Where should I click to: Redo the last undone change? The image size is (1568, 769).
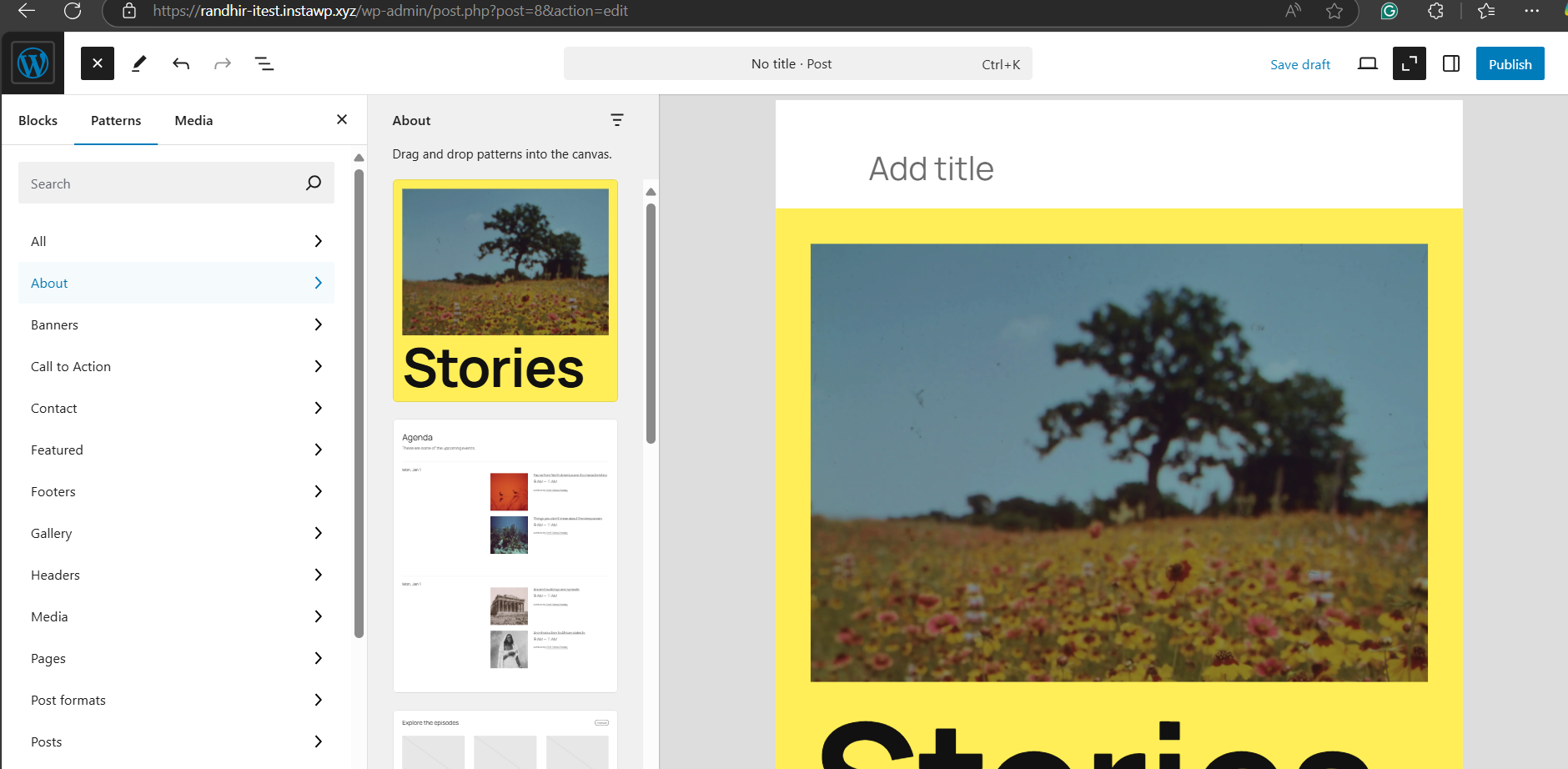(x=223, y=63)
